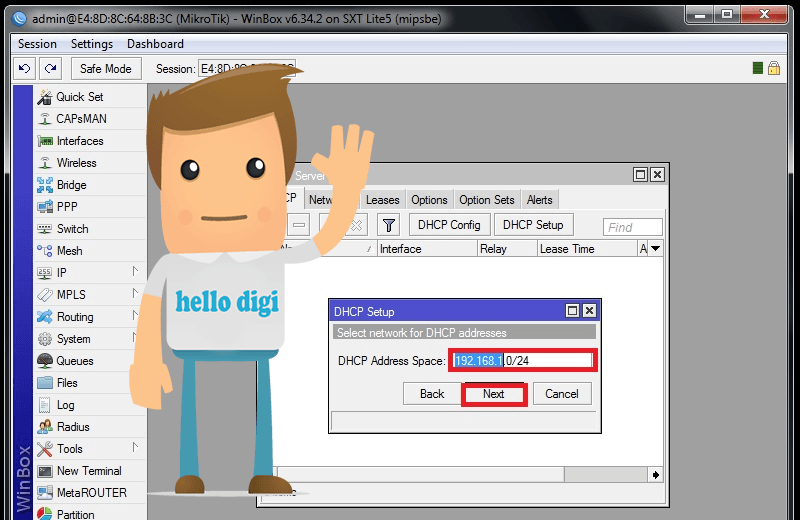Click the green status indicator square

[x=758, y=68]
